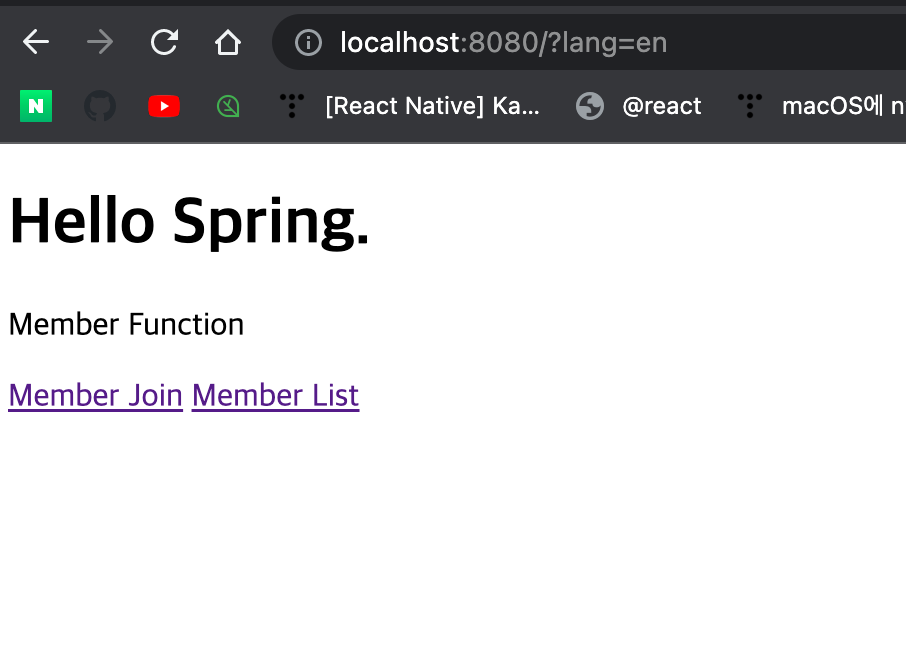Click the Member Function text
This screenshot has height=660, width=906.
click(127, 324)
